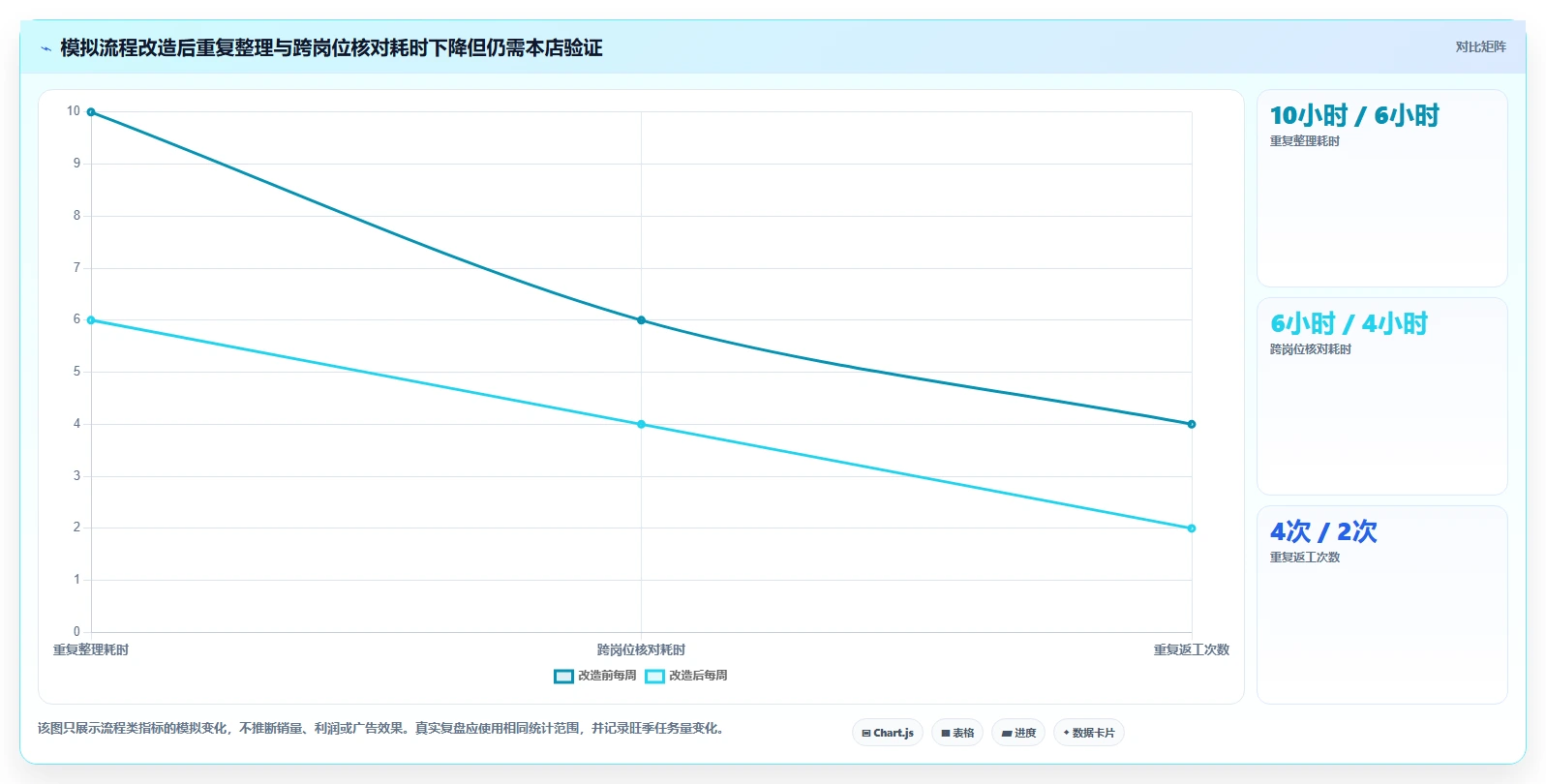Click the y-axis label 0
Screen dimensions: 1546x784
coord(76,632)
